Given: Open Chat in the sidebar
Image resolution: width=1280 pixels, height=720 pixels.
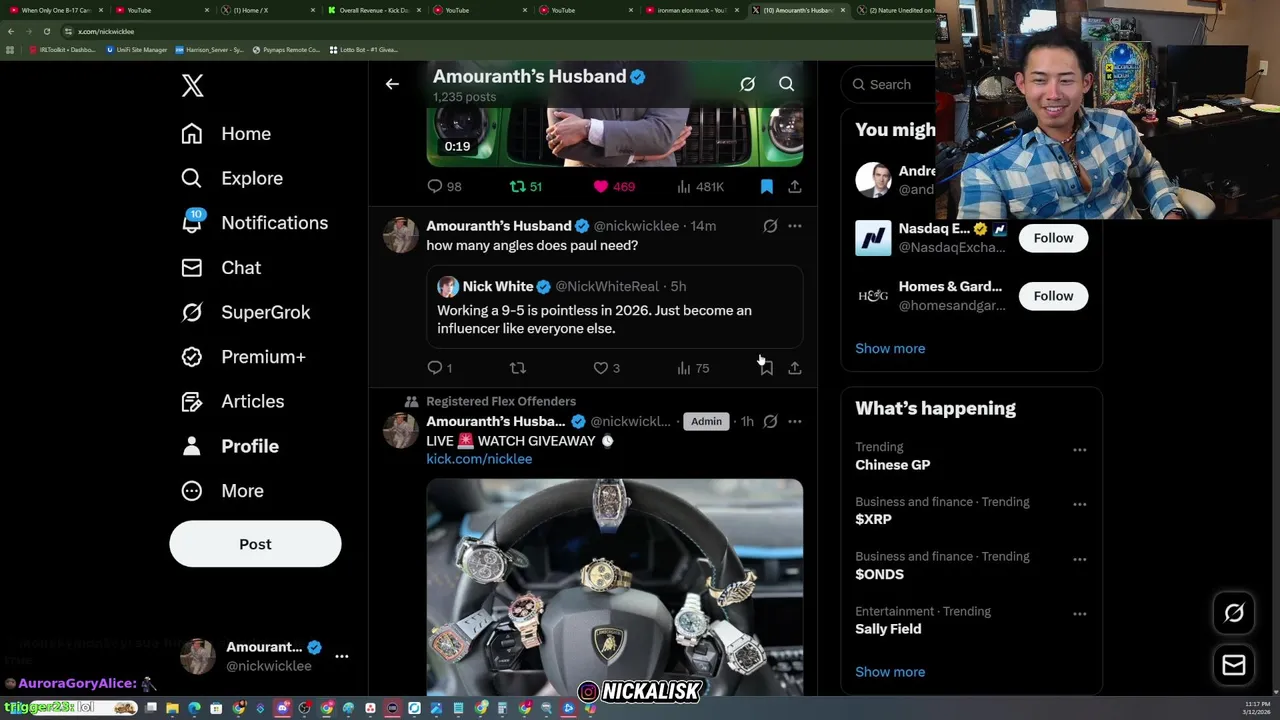Looking at the screenshot, I should pos(221,267).
